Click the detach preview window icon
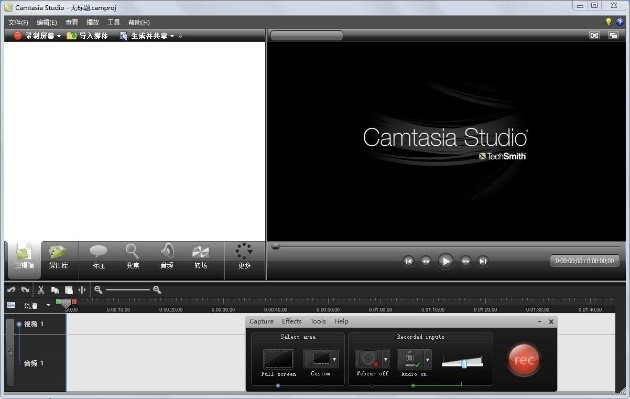630x399 pixels. click(x=613, y=35)
